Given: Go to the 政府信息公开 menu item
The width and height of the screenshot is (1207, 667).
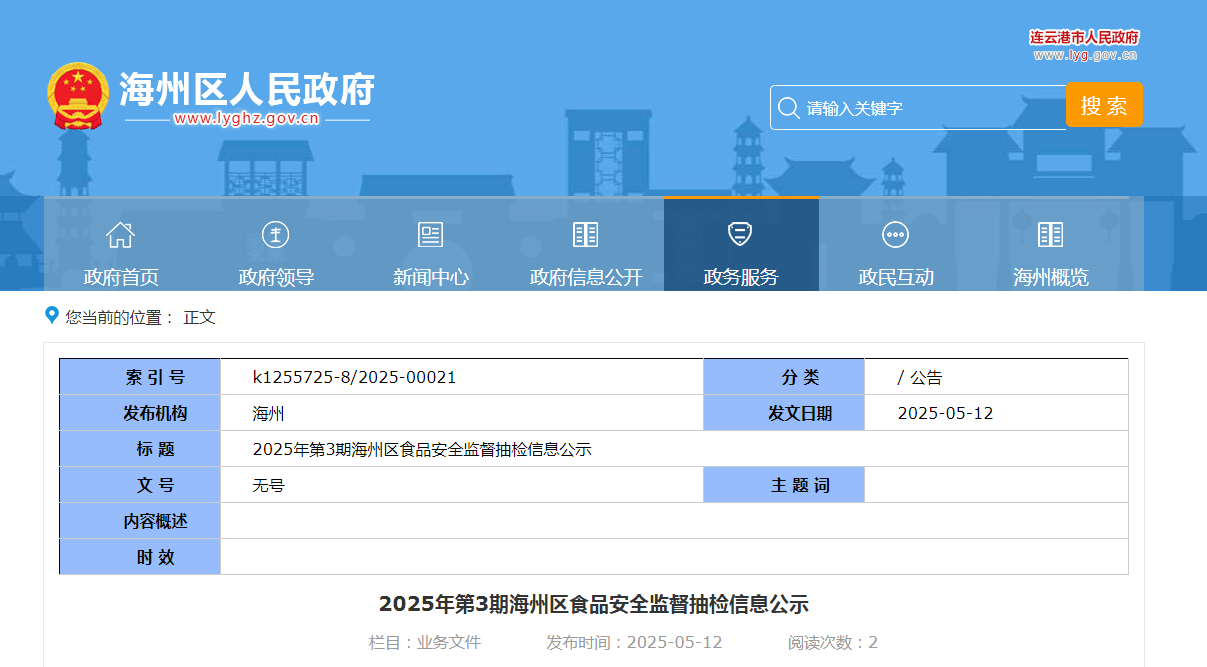Looking at the screenshot, I should 585,277.
